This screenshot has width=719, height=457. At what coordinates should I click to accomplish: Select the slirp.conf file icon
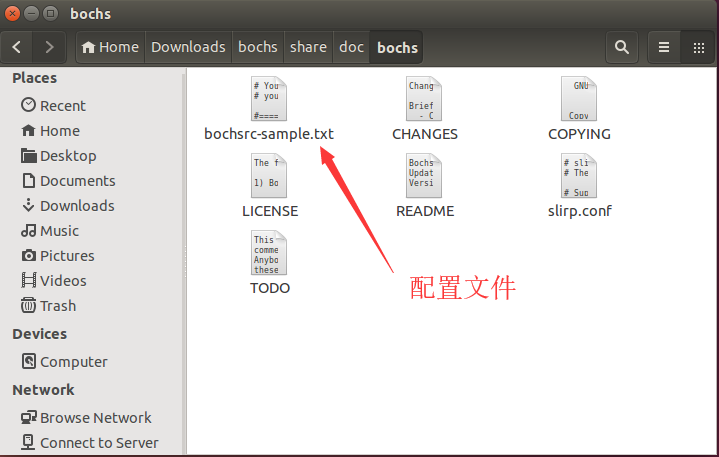tap(579, 176)
